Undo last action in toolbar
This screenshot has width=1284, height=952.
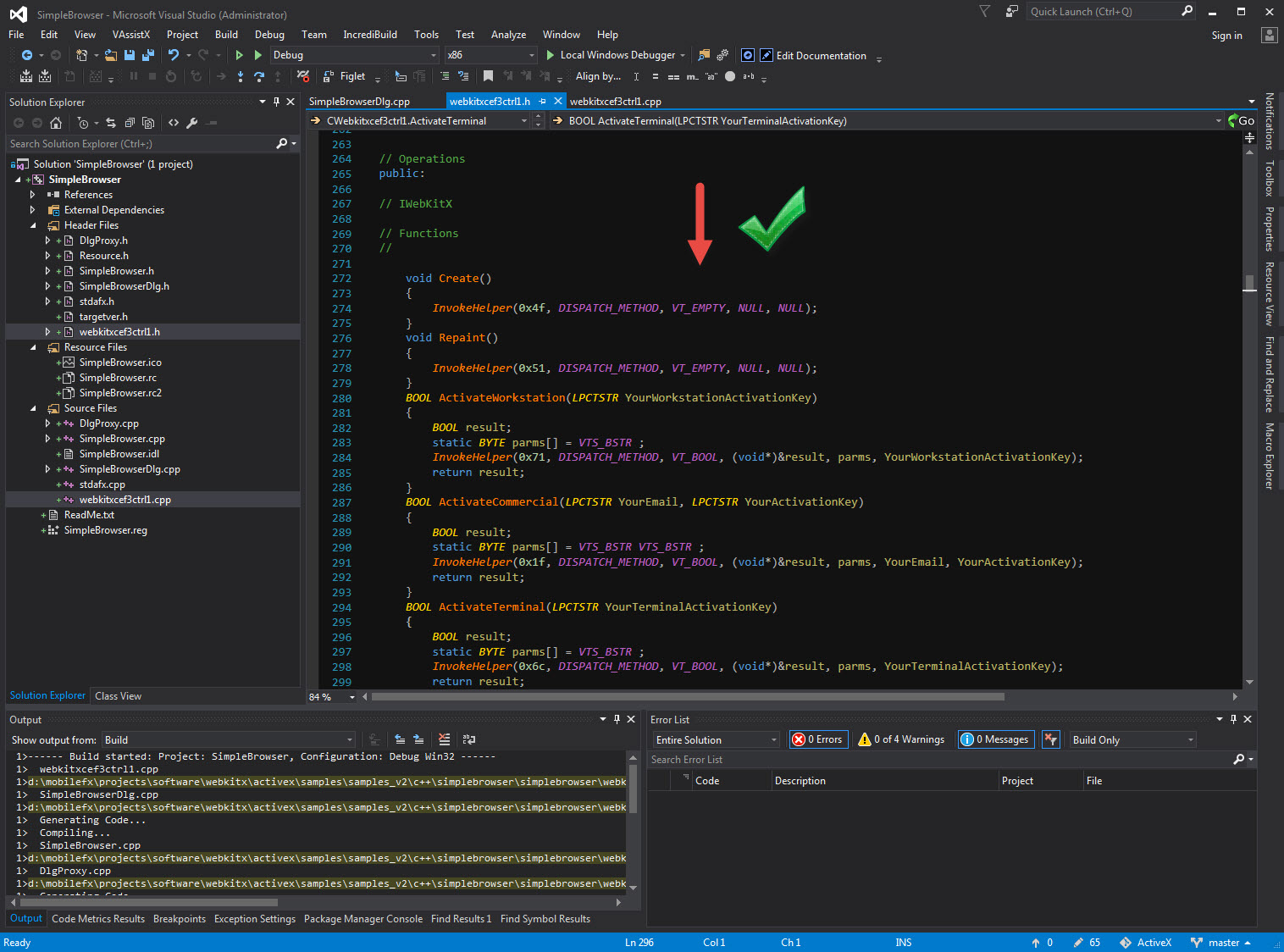[174, 55]
